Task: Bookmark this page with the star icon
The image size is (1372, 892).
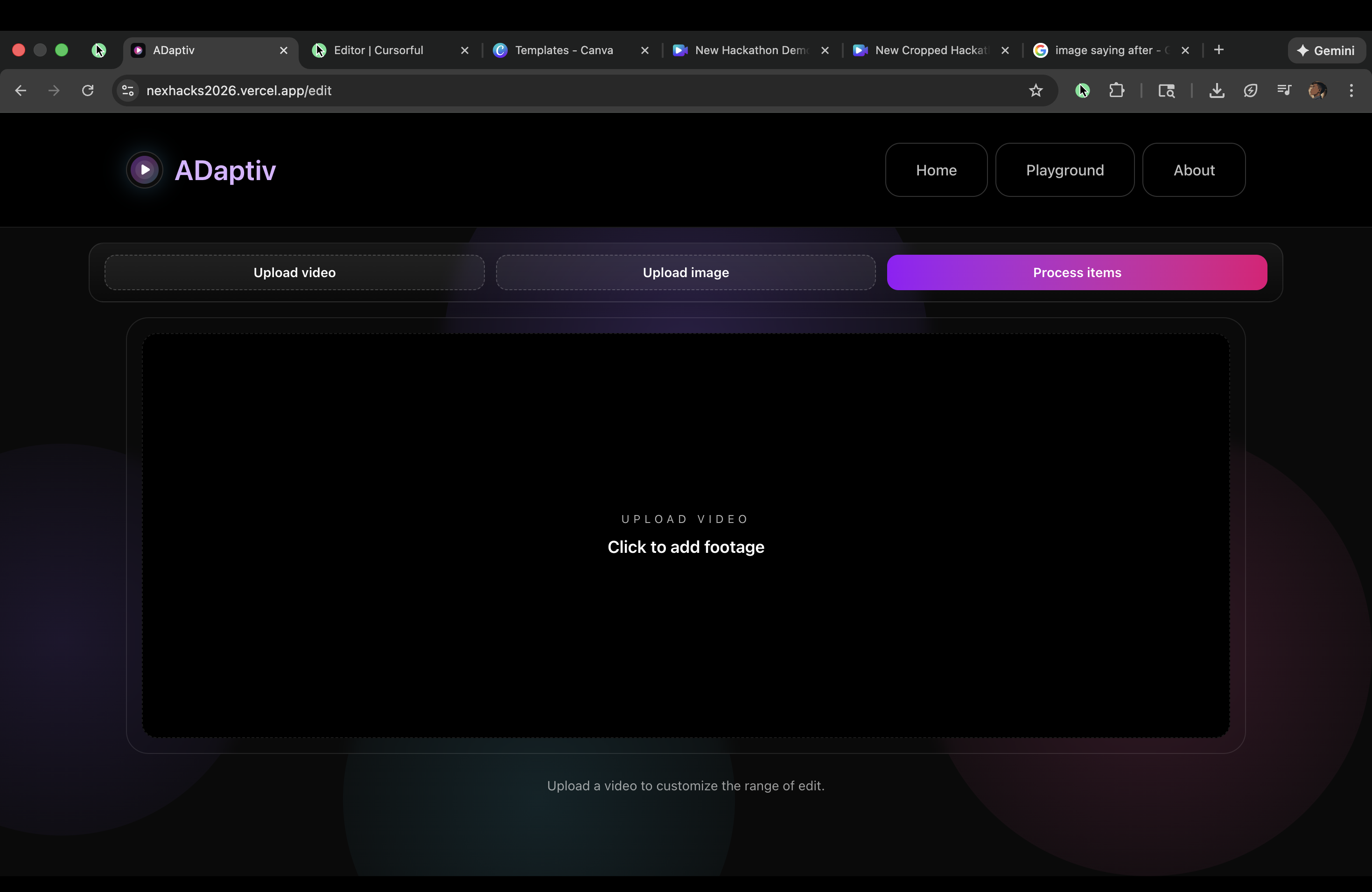Action: (1036, 91)
